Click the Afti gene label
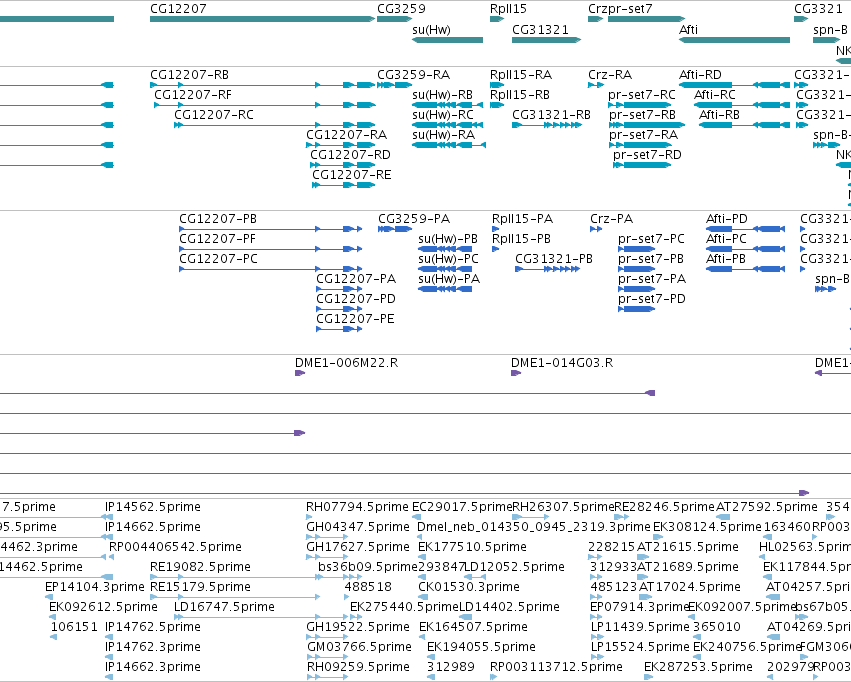This screenshot has height=682, width=851. pos(688,29)
